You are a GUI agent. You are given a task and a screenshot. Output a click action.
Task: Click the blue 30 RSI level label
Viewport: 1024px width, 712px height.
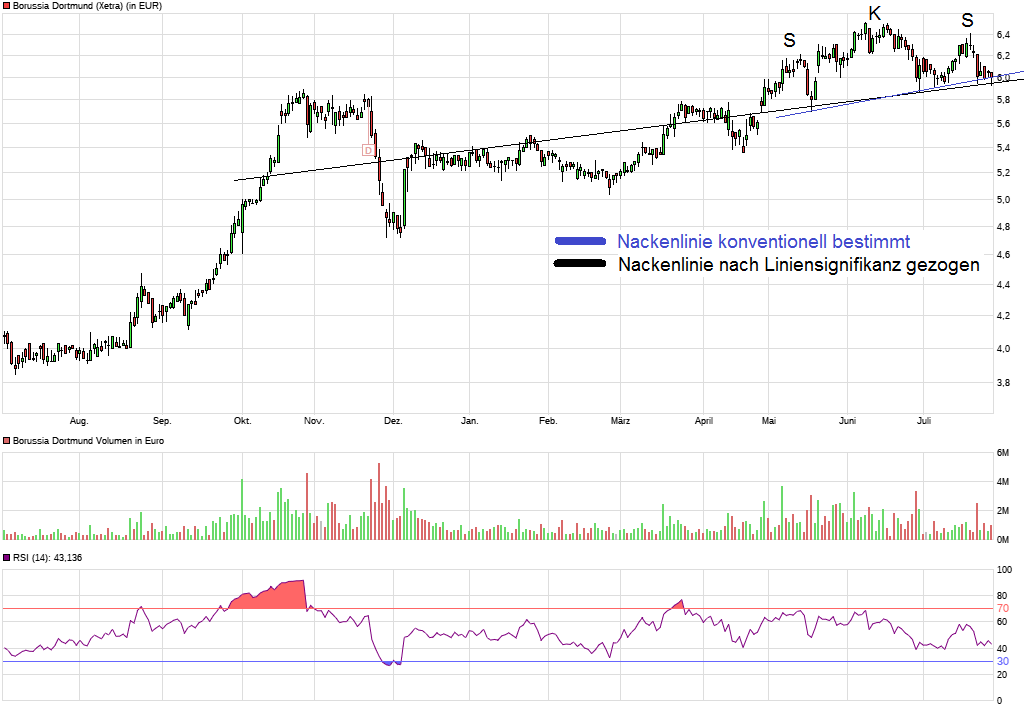coord(1002,662)
